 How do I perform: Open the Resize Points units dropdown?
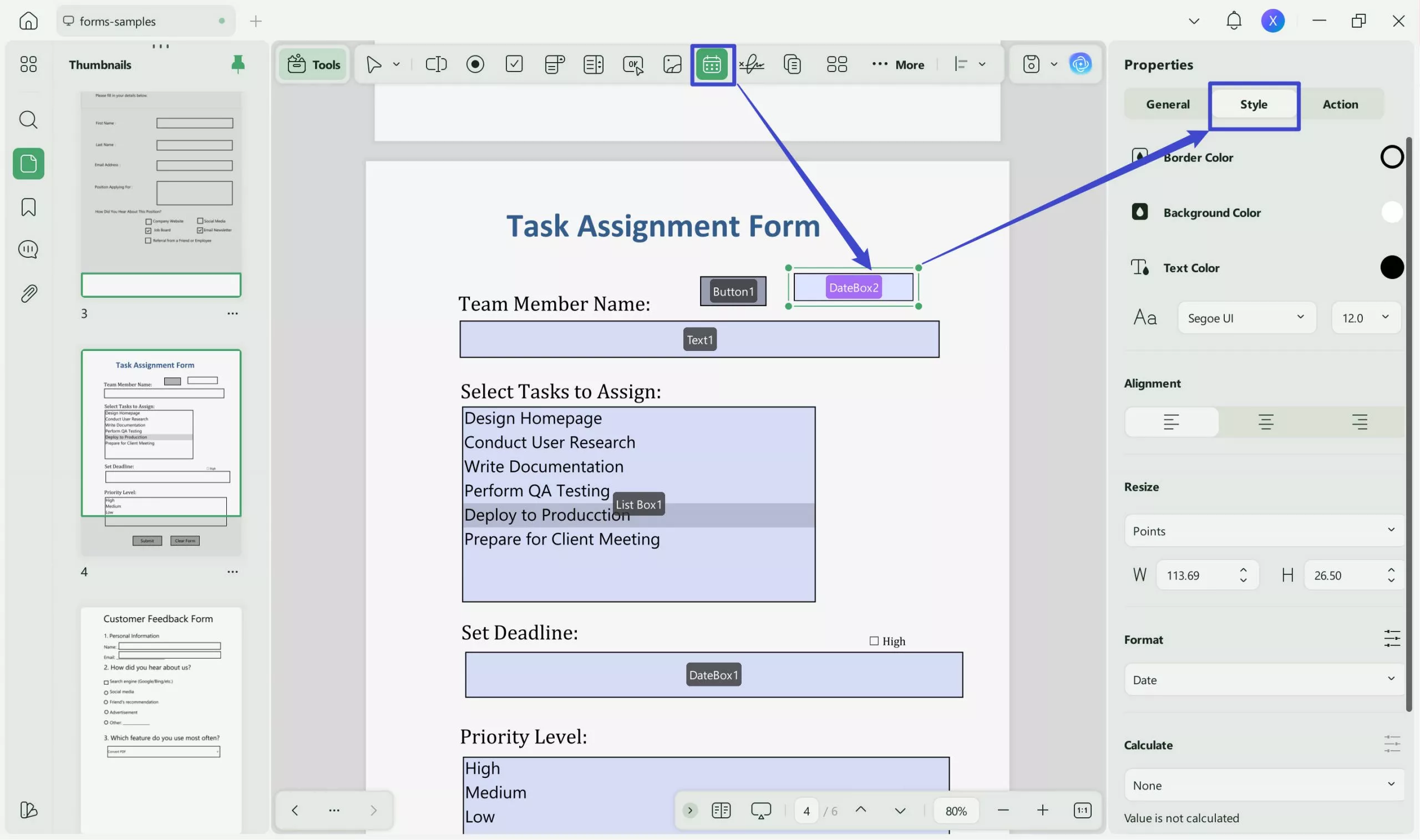coord(1264,531)
